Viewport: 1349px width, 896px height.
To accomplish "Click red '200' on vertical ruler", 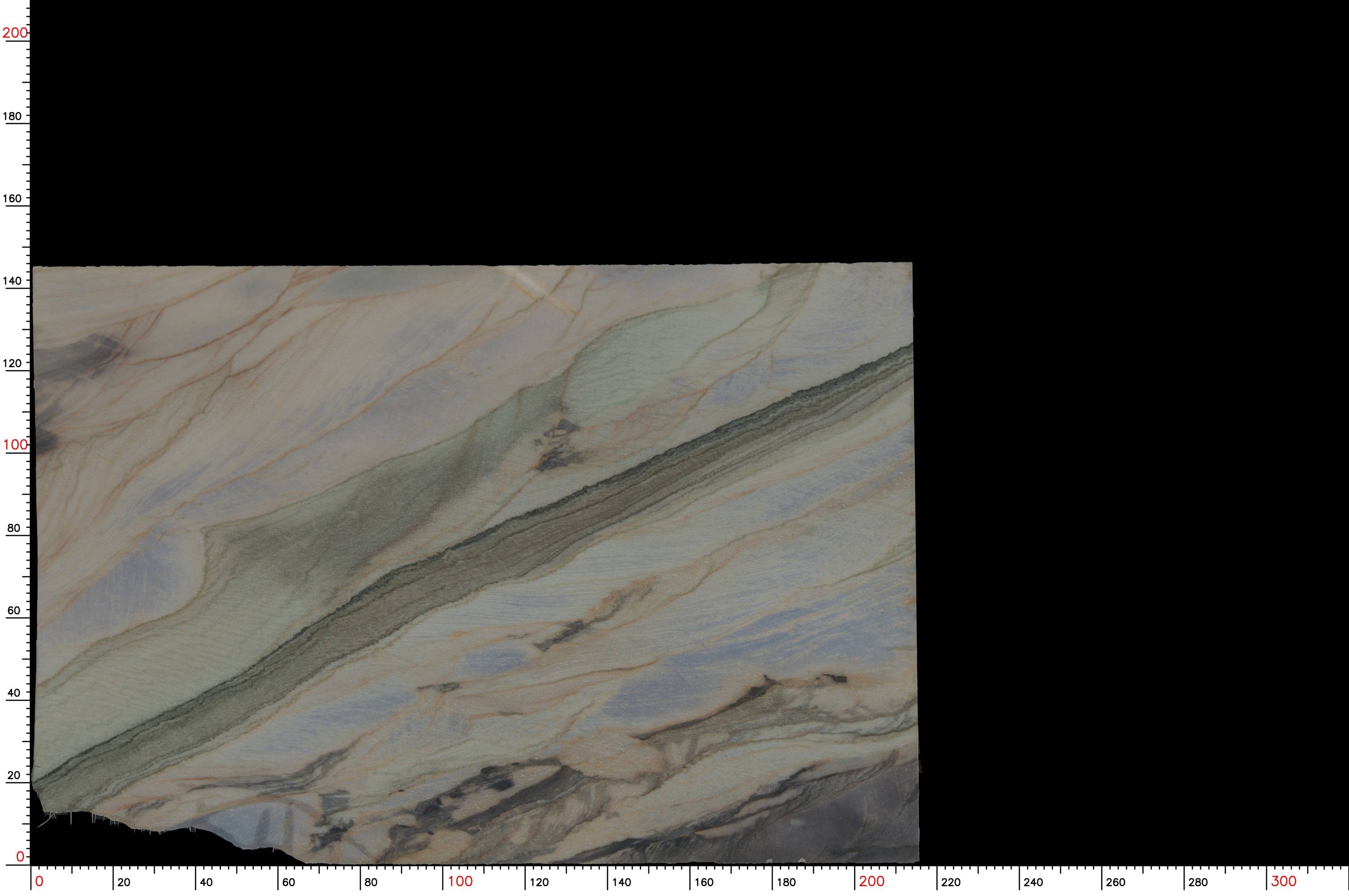I will [x=15, y=32].
